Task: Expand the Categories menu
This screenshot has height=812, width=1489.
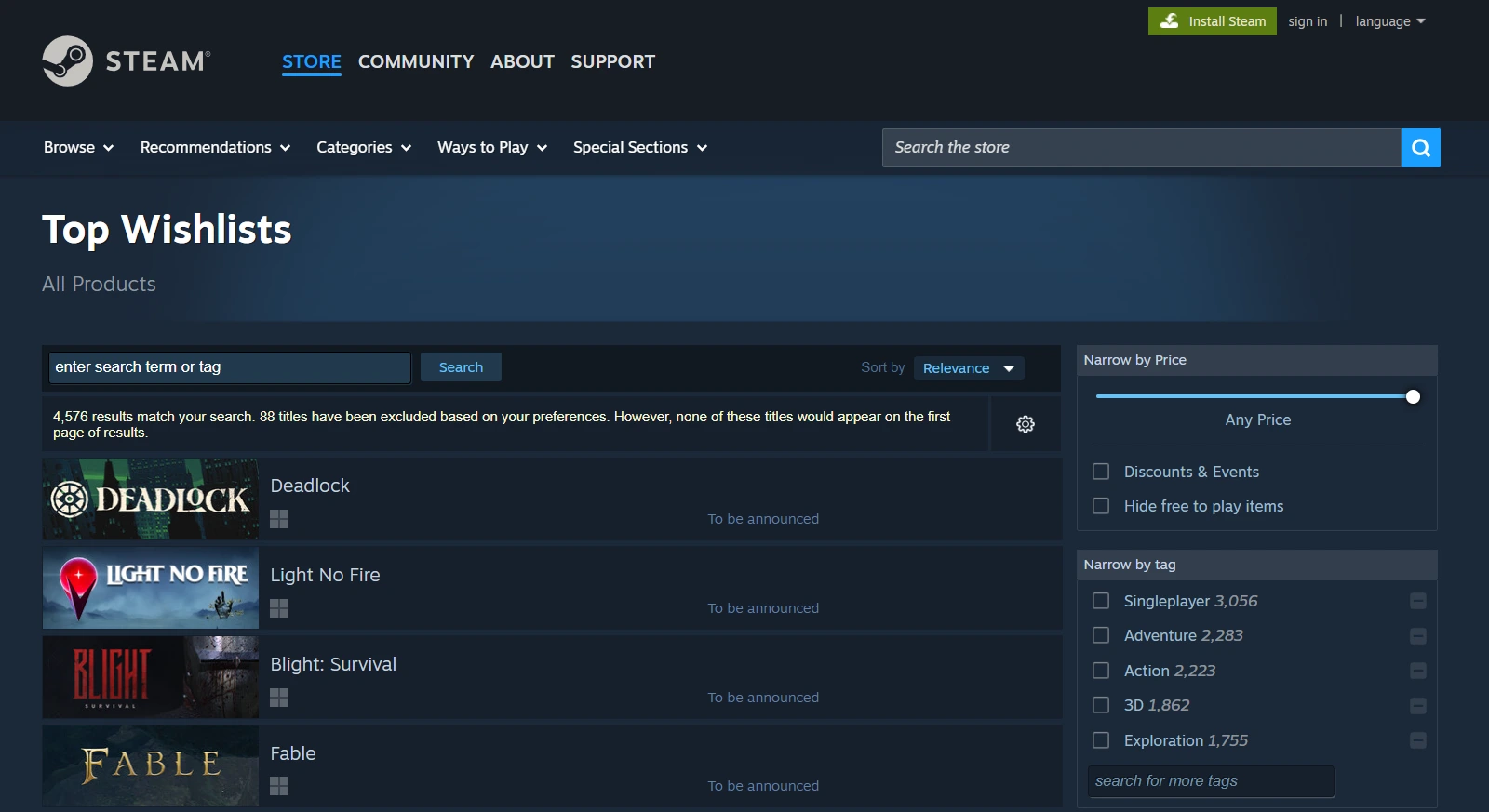Action: (364, 147)
